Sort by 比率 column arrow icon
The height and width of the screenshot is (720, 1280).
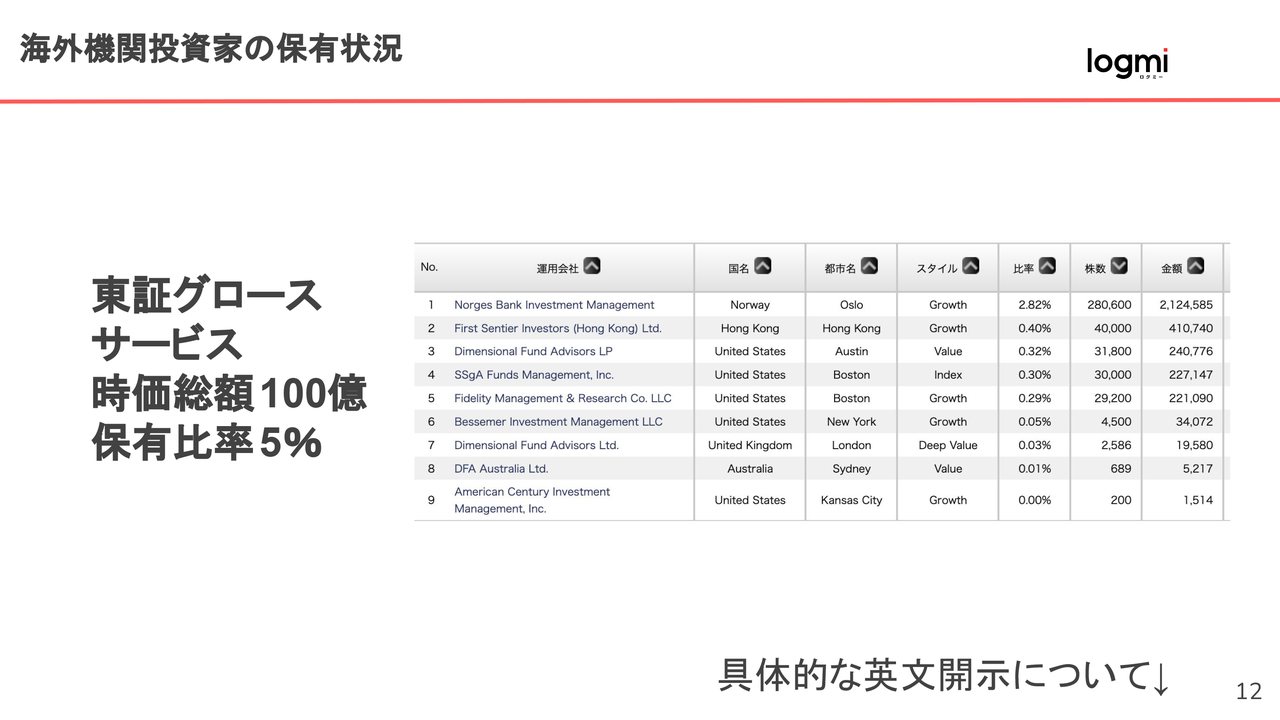pos(1047,266)
